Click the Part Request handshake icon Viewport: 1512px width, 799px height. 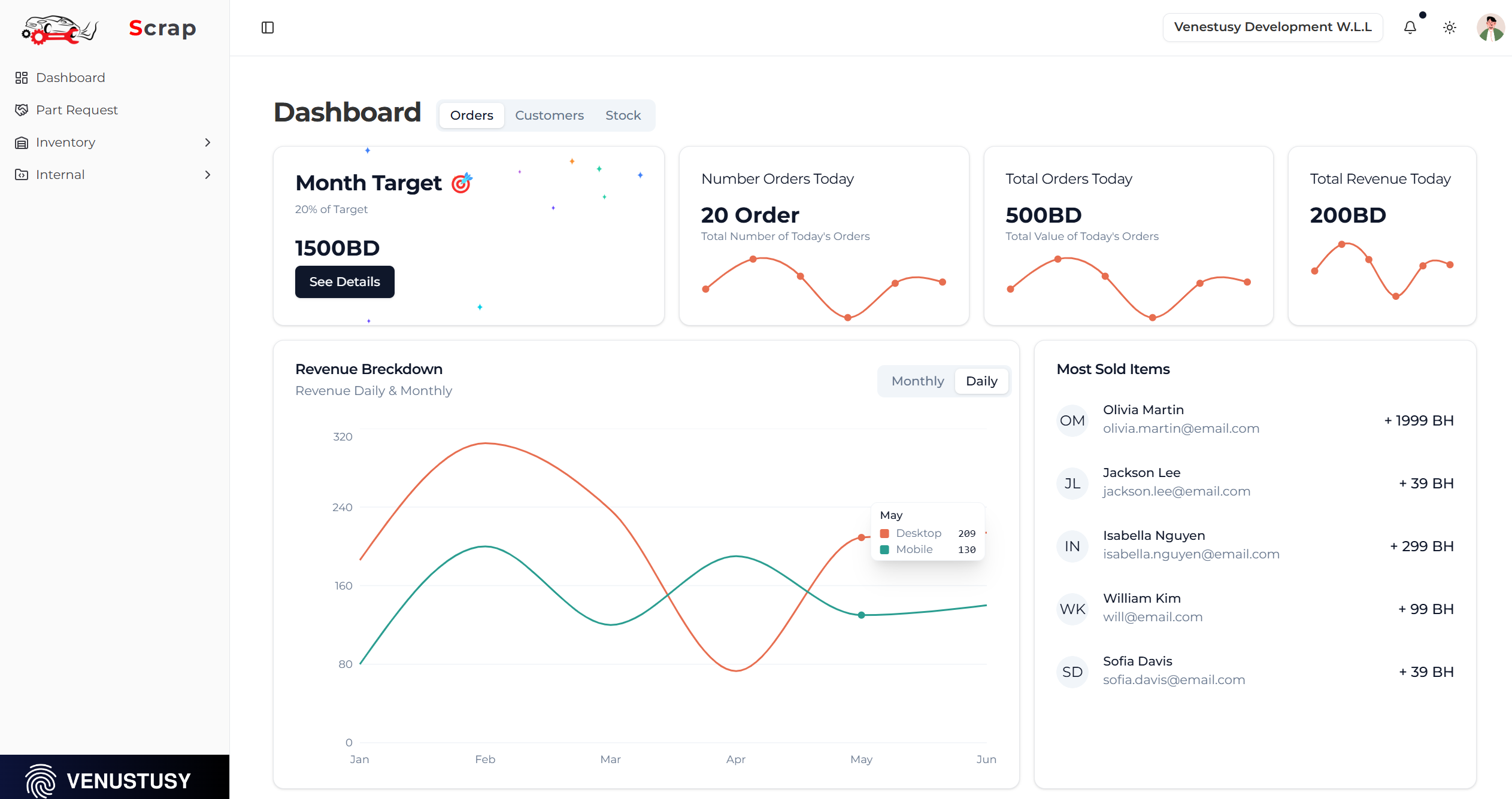click(22, 110)
